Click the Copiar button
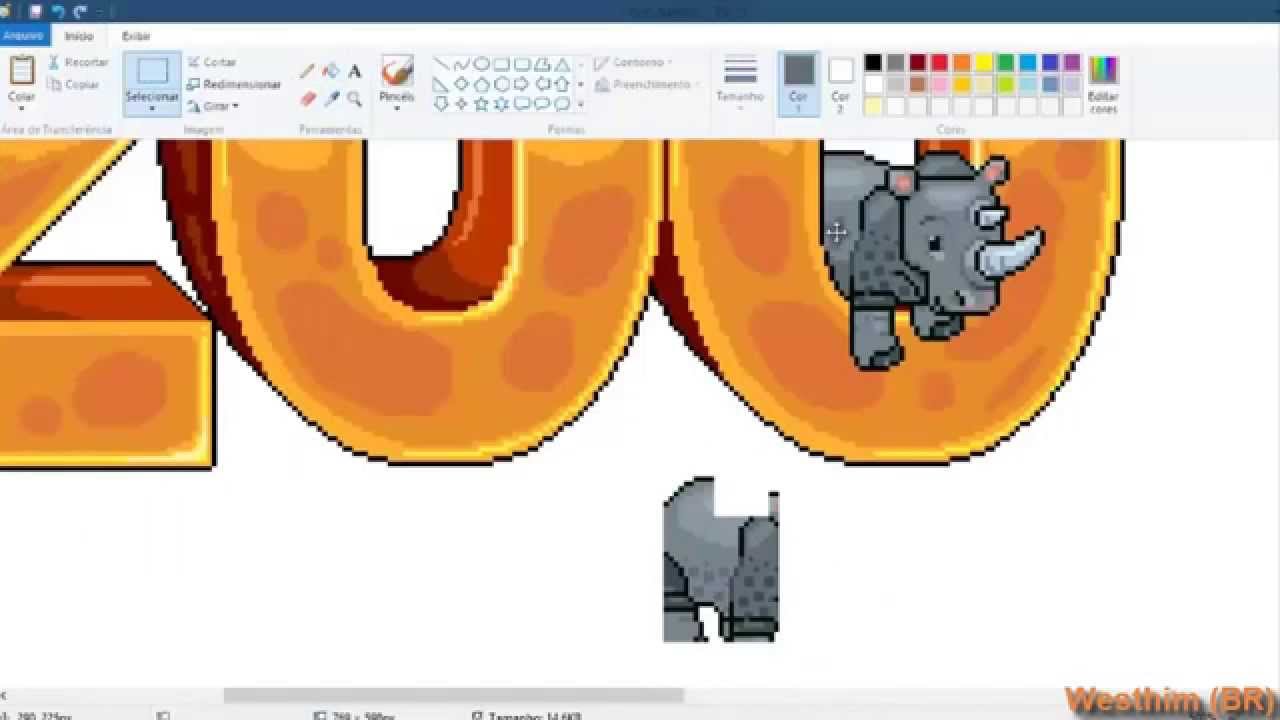1280x720 pixels. (x=73, y=85)
